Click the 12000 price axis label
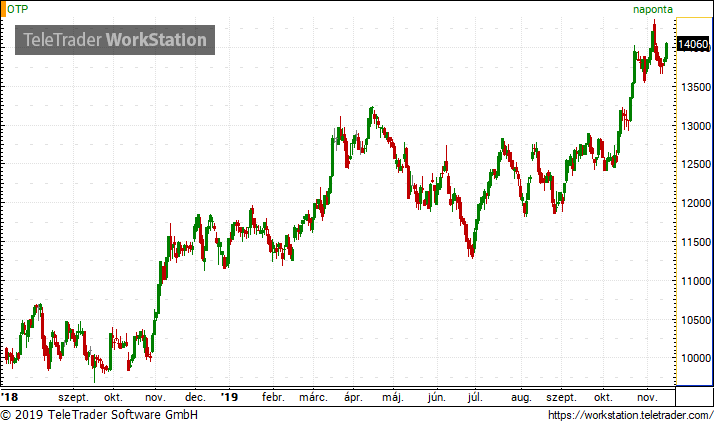This screenshot has width=714, height=424. click(x=696, y=203)
